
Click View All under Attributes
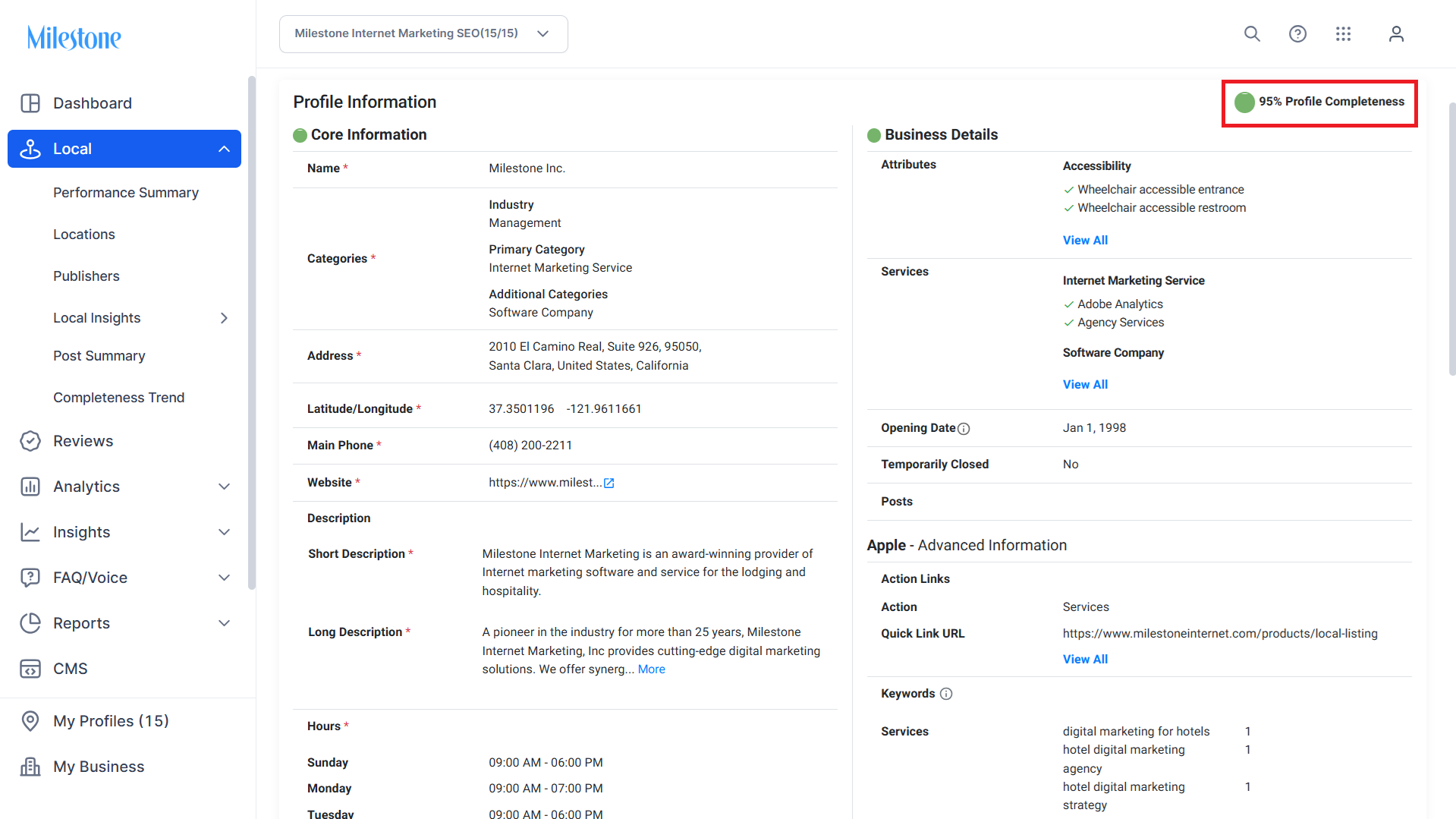tap(1085, 241)
